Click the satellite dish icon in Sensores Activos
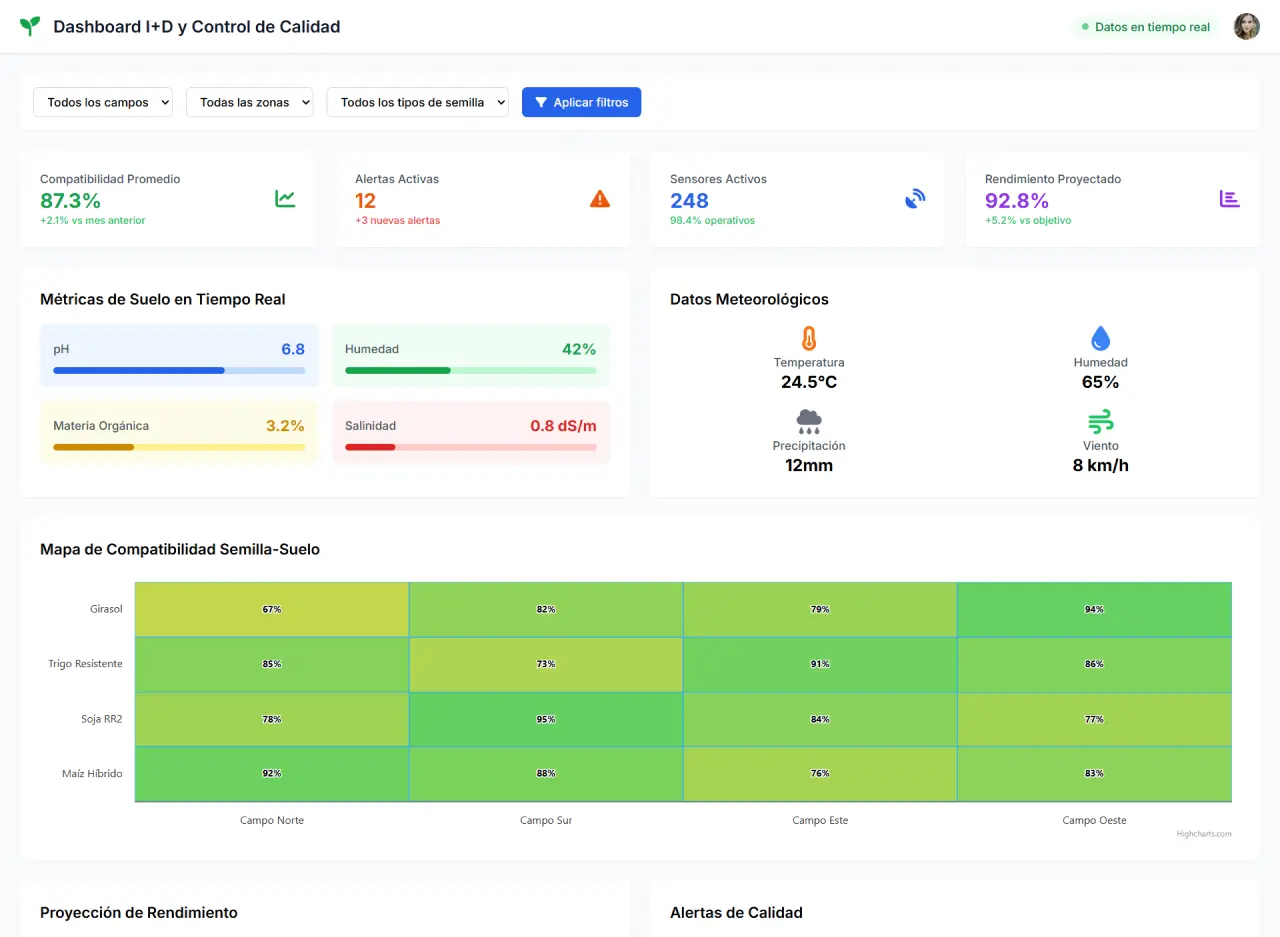The image size is (1280, 937). 915,199
